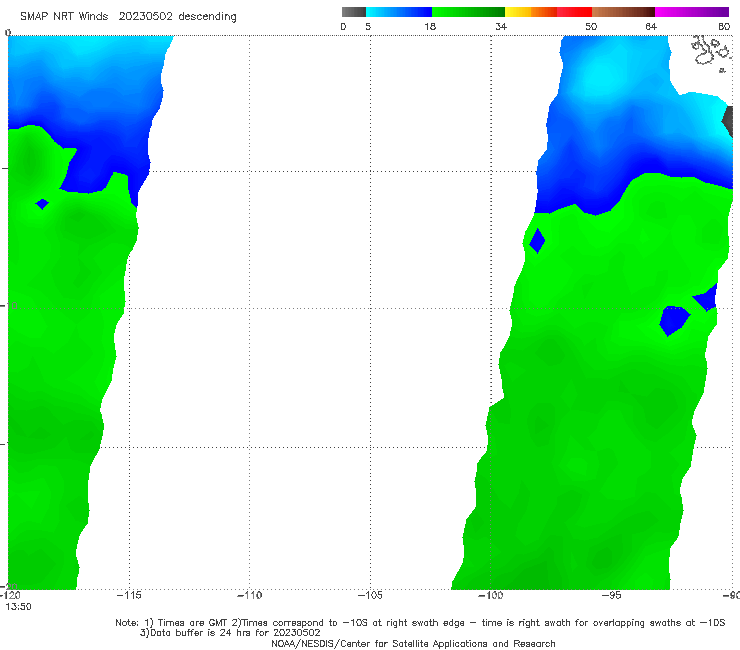The image size is (740, 650).
Task: Pick the gray segment of the color bar
Action: pyautogui.click(x=353, y=12)
